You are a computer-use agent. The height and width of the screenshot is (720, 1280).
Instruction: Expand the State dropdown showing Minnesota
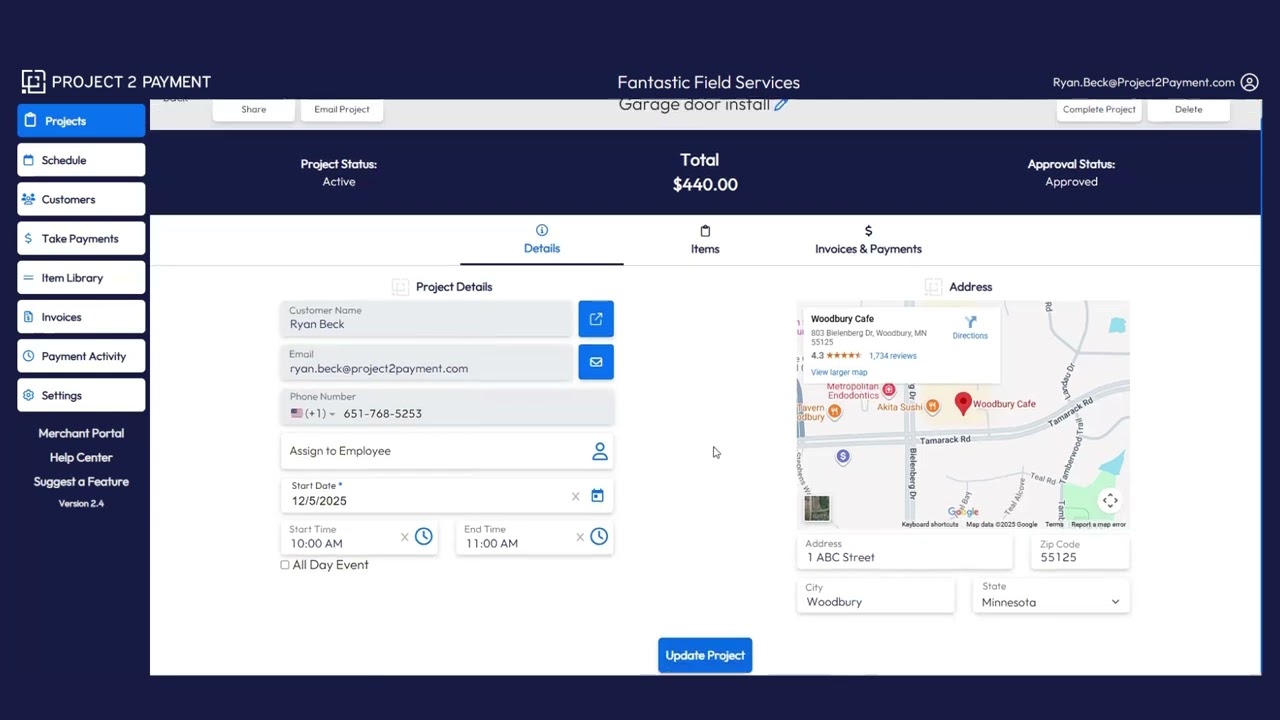click(x=1051, y=597)
